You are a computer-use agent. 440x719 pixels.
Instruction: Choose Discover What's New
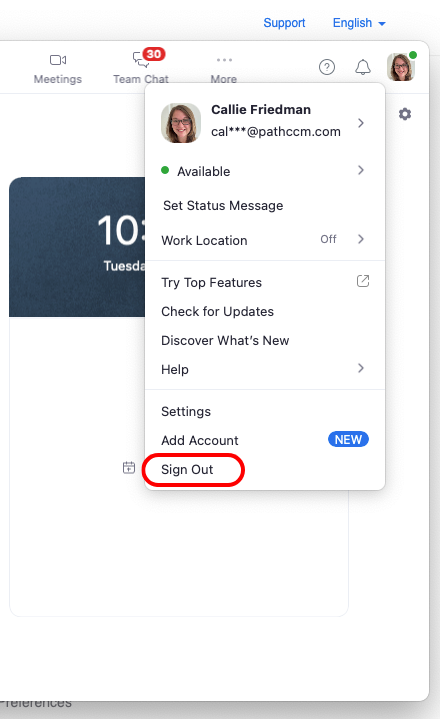coord(225,340)
